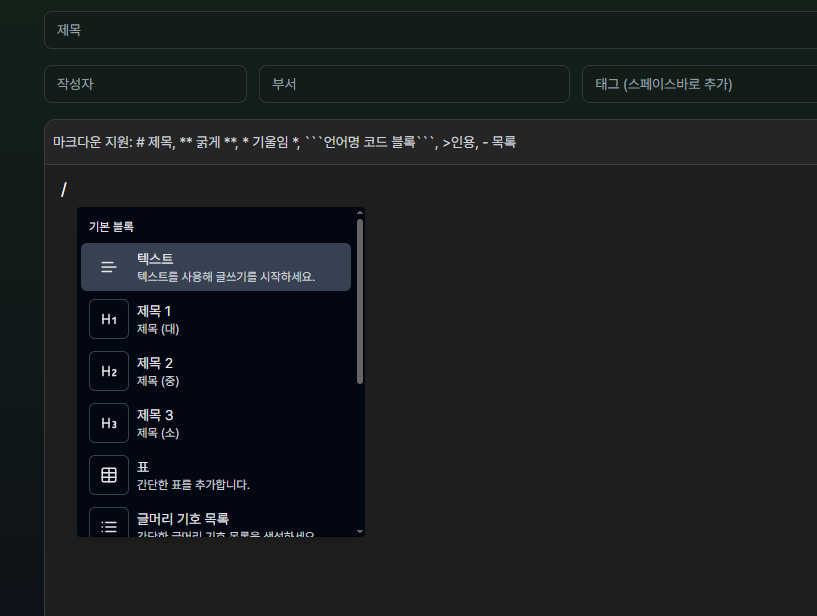Select the 텍스트 menu item label
This screenshot has width=817, height=616.
(x=155, y=259)
